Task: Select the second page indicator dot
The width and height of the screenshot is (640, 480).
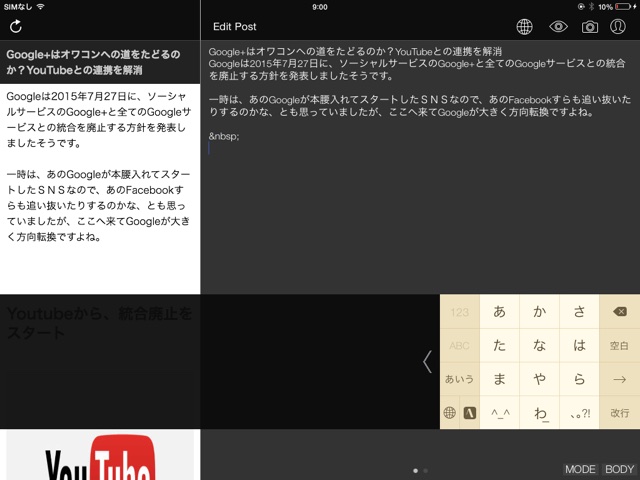Action: pyautogui.click(x=425, y=471)
